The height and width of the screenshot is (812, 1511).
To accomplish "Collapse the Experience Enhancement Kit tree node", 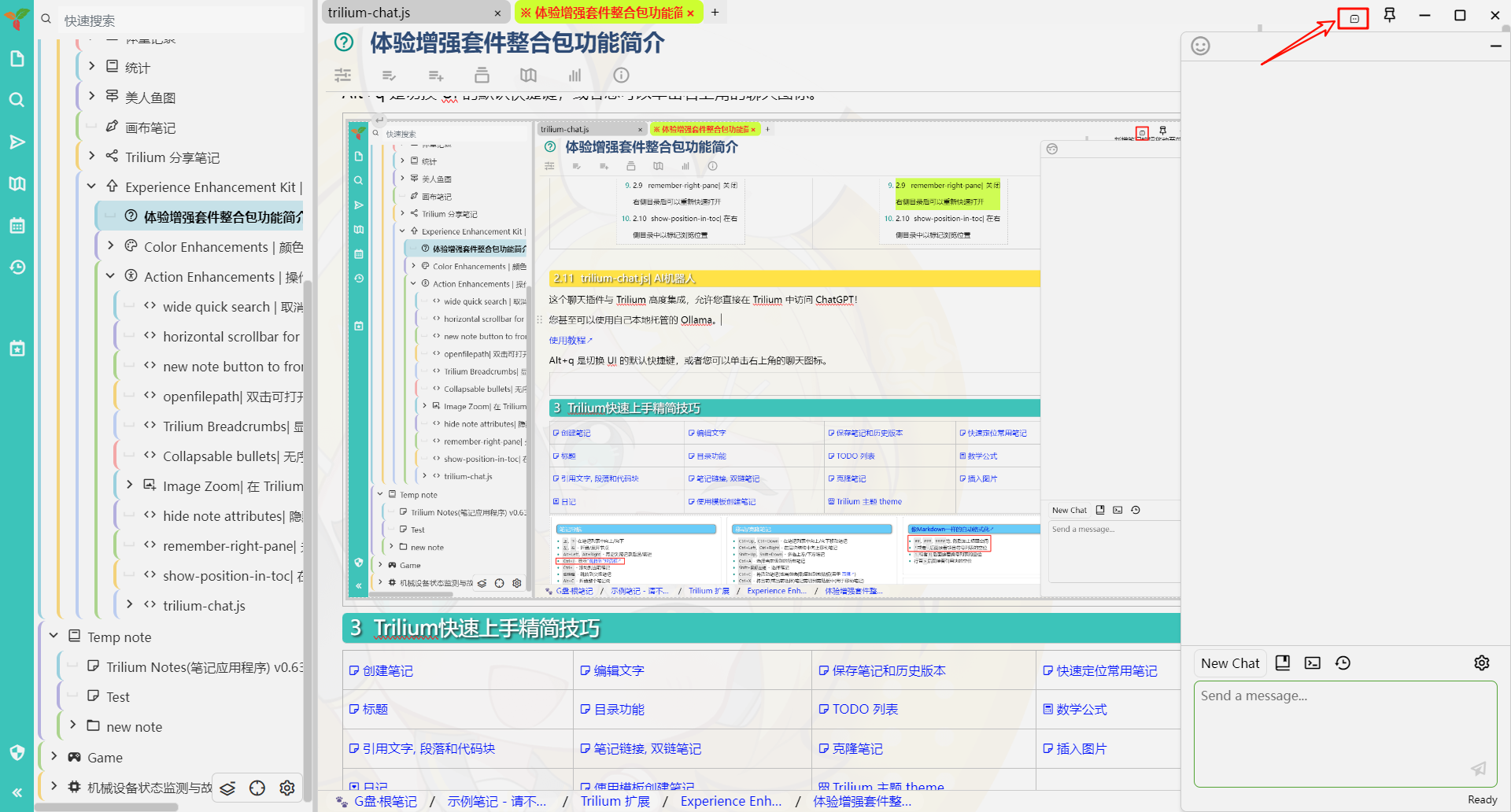I will [91, 186].
